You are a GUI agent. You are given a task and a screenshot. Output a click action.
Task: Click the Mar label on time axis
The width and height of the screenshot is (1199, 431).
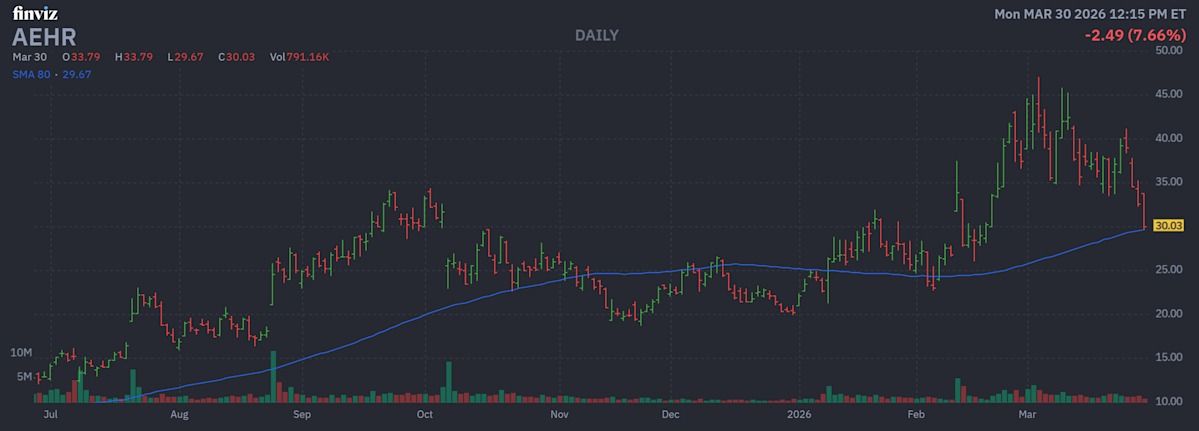tap(1026, 413)
